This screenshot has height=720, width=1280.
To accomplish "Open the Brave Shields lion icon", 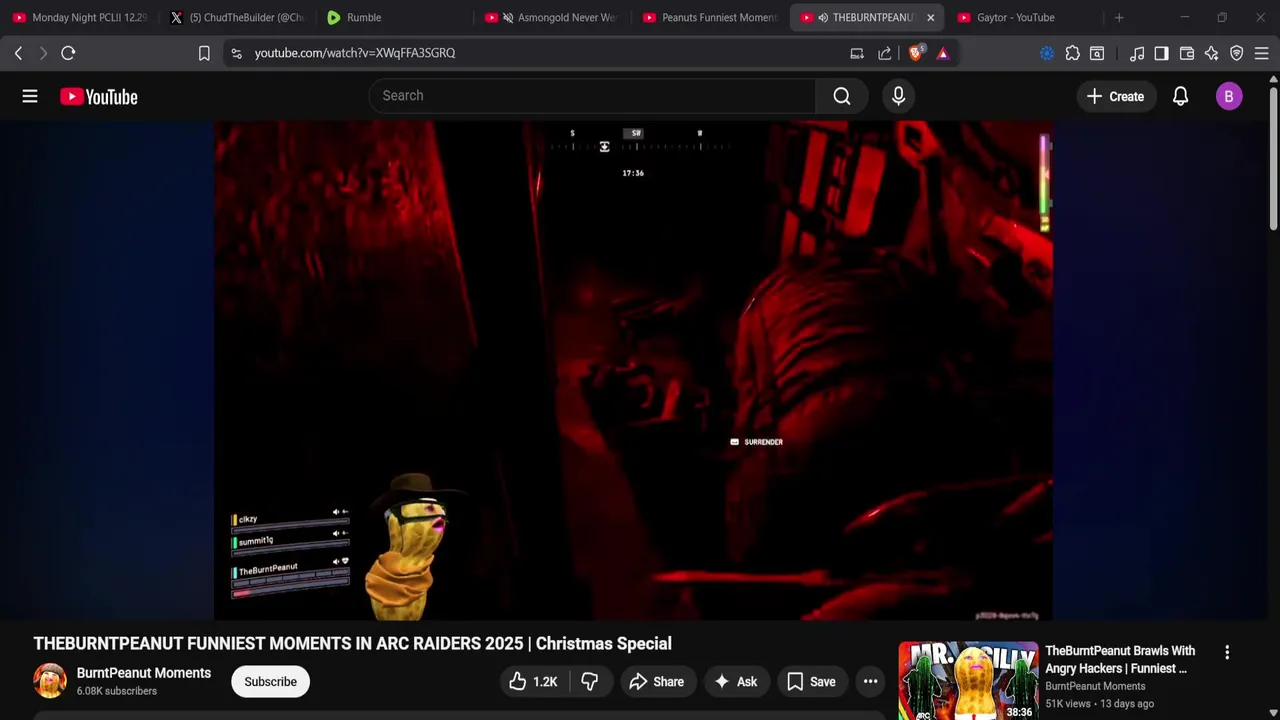I will (x=915, y=53).
